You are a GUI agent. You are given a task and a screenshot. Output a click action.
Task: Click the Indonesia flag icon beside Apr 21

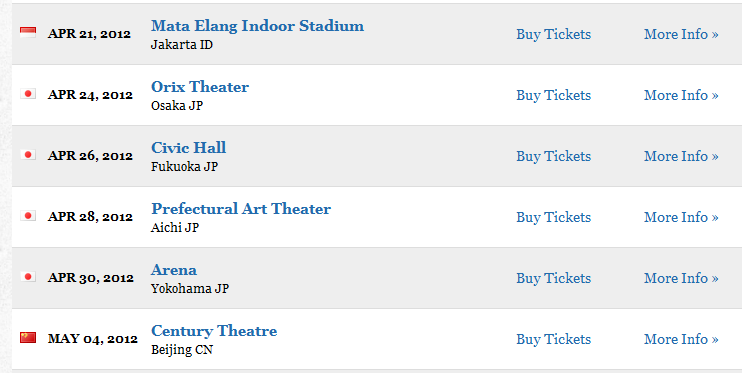pyautogui.click(x=28, y=33)
